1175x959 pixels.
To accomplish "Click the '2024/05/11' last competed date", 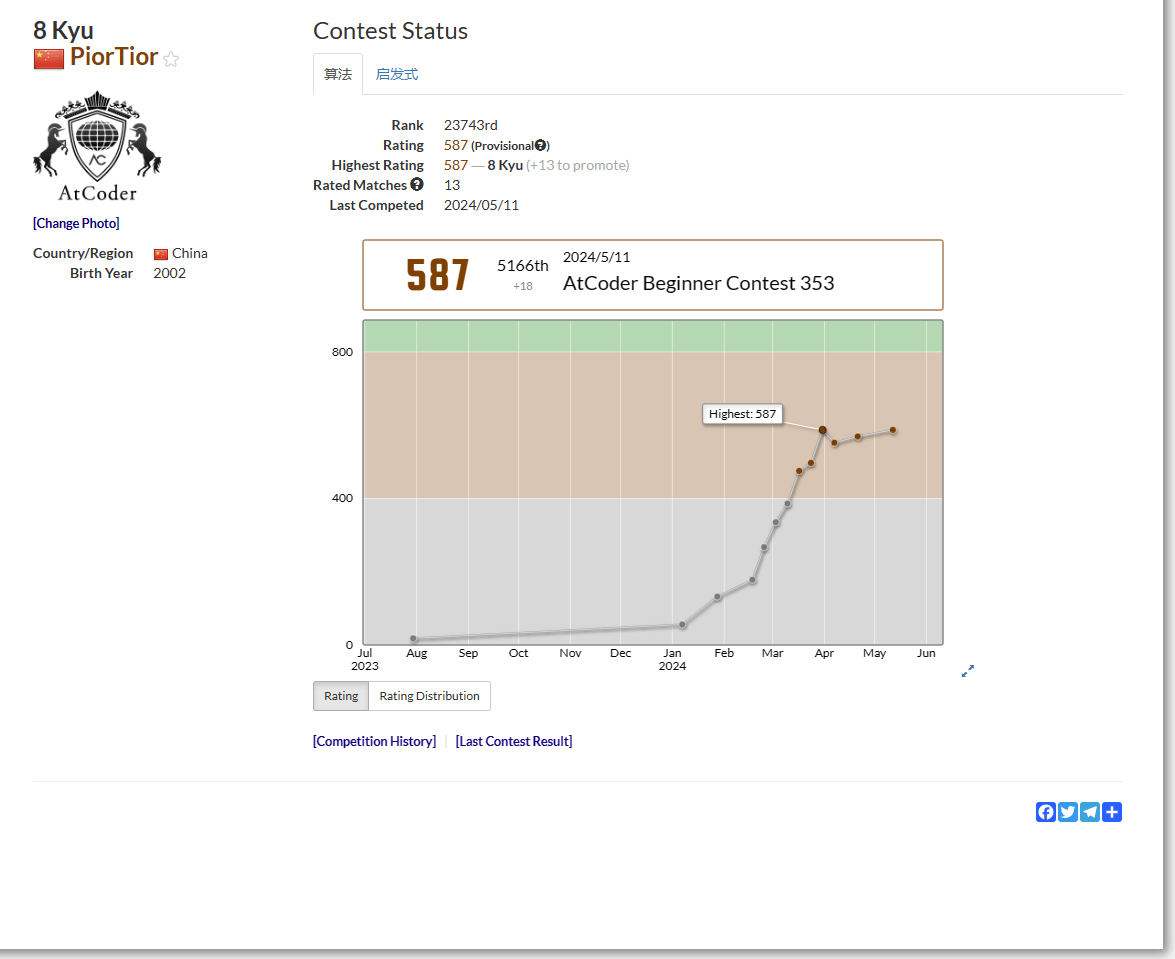I will coord(481,205).
